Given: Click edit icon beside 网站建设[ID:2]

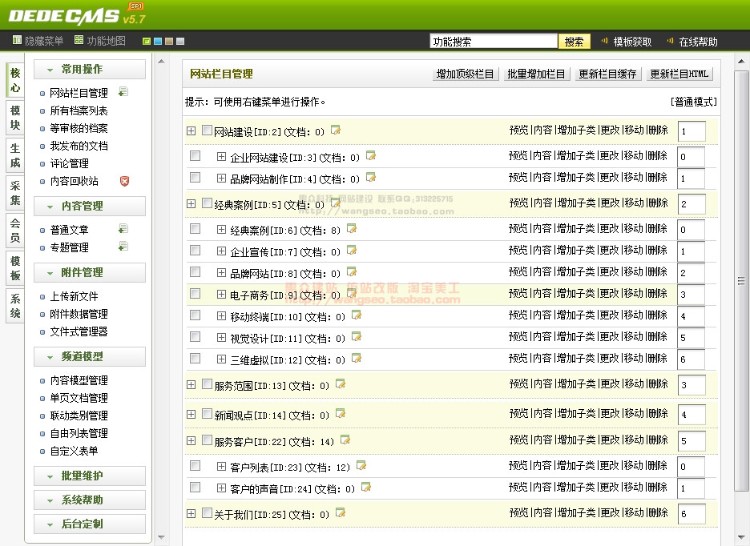Looking at the screenshot, I should pos(336,130).
